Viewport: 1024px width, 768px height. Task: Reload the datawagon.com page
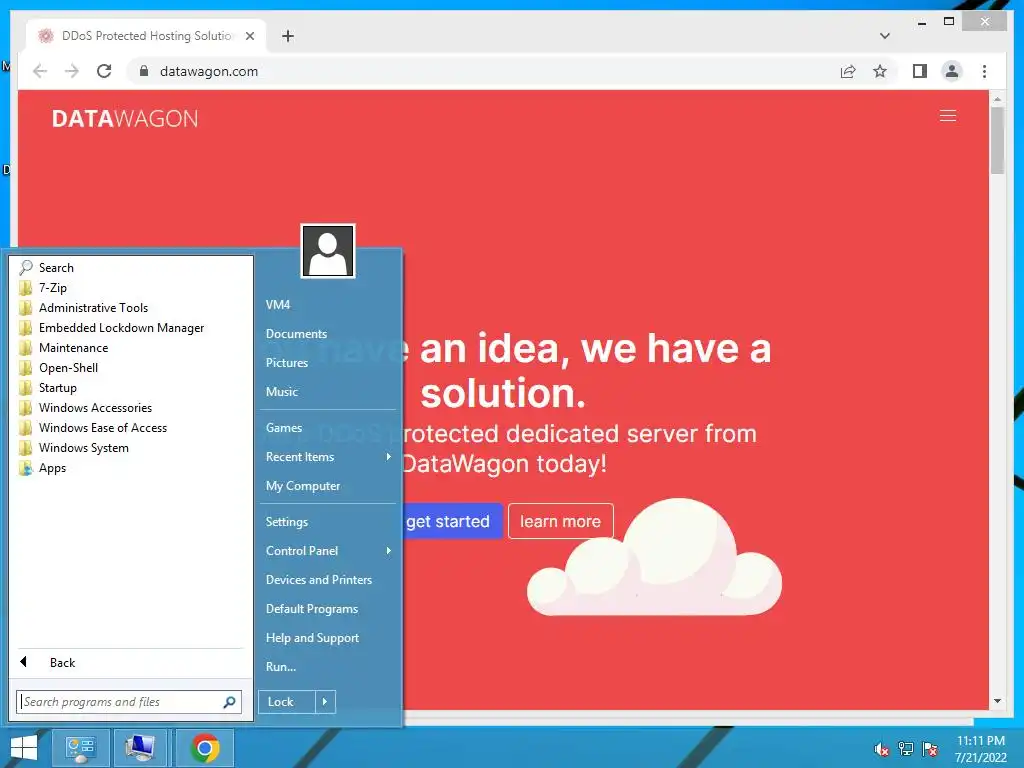click(104, 71)
